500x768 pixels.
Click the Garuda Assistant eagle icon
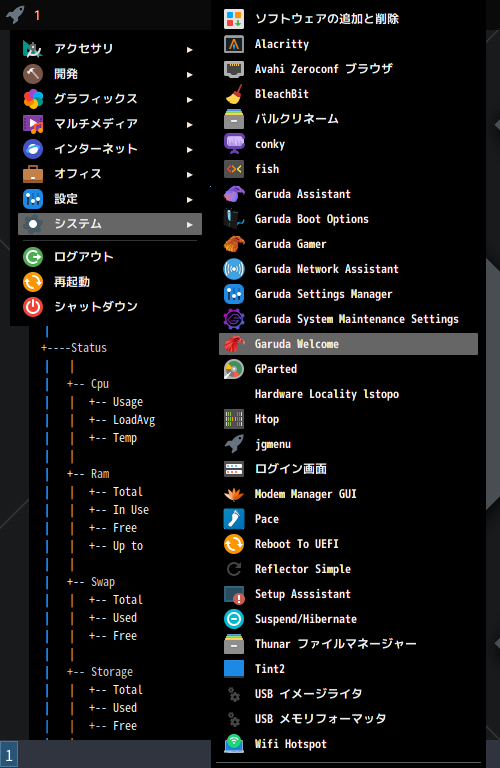(x=234, y=194)
